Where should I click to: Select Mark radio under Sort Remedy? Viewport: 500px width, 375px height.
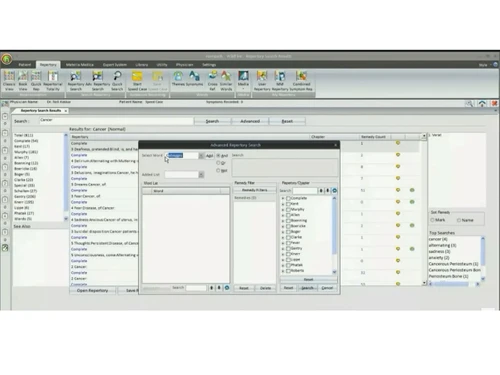[x=433, y=220]
